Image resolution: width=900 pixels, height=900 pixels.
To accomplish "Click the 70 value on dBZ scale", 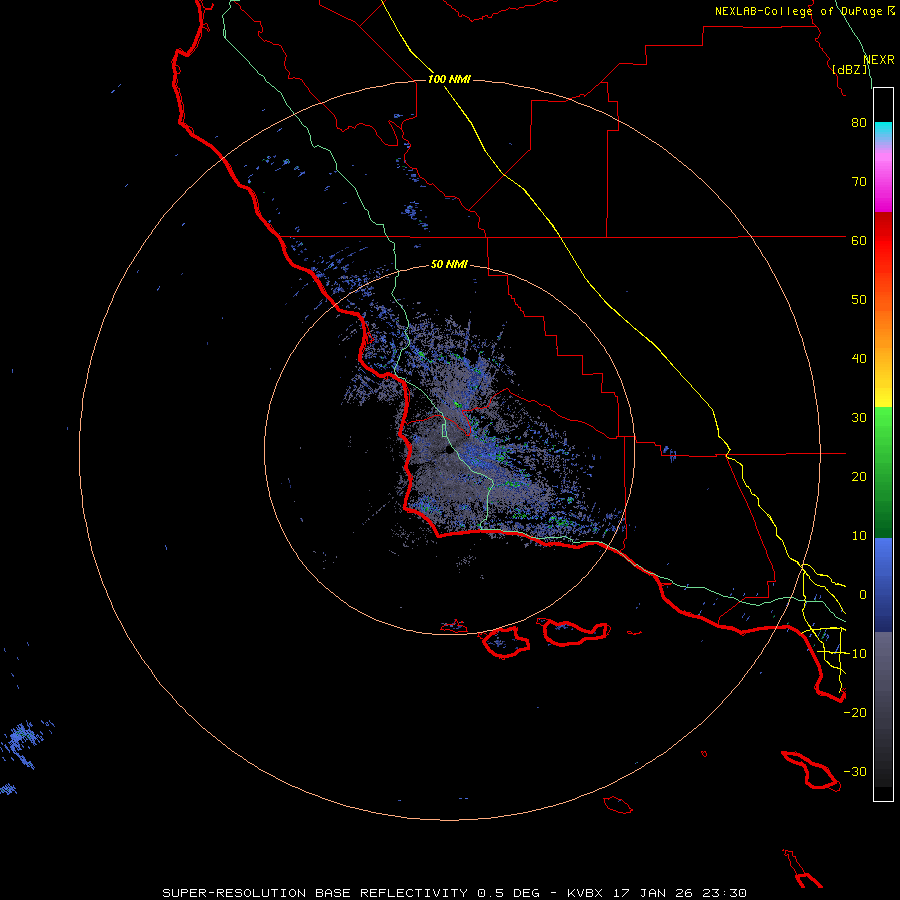I will tap(859, 181).
